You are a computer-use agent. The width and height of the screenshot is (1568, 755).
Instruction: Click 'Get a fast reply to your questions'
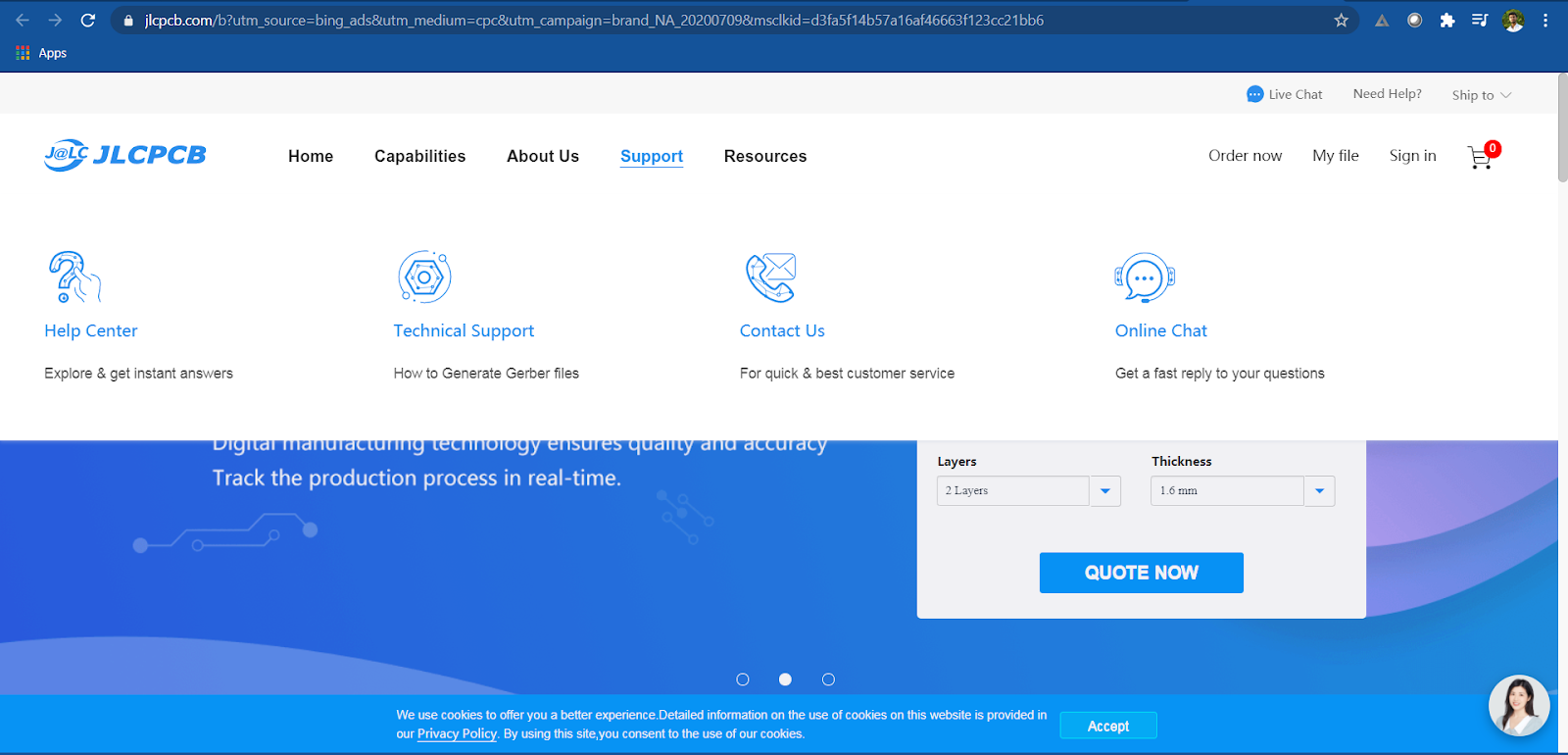(x=1219, y=374)
